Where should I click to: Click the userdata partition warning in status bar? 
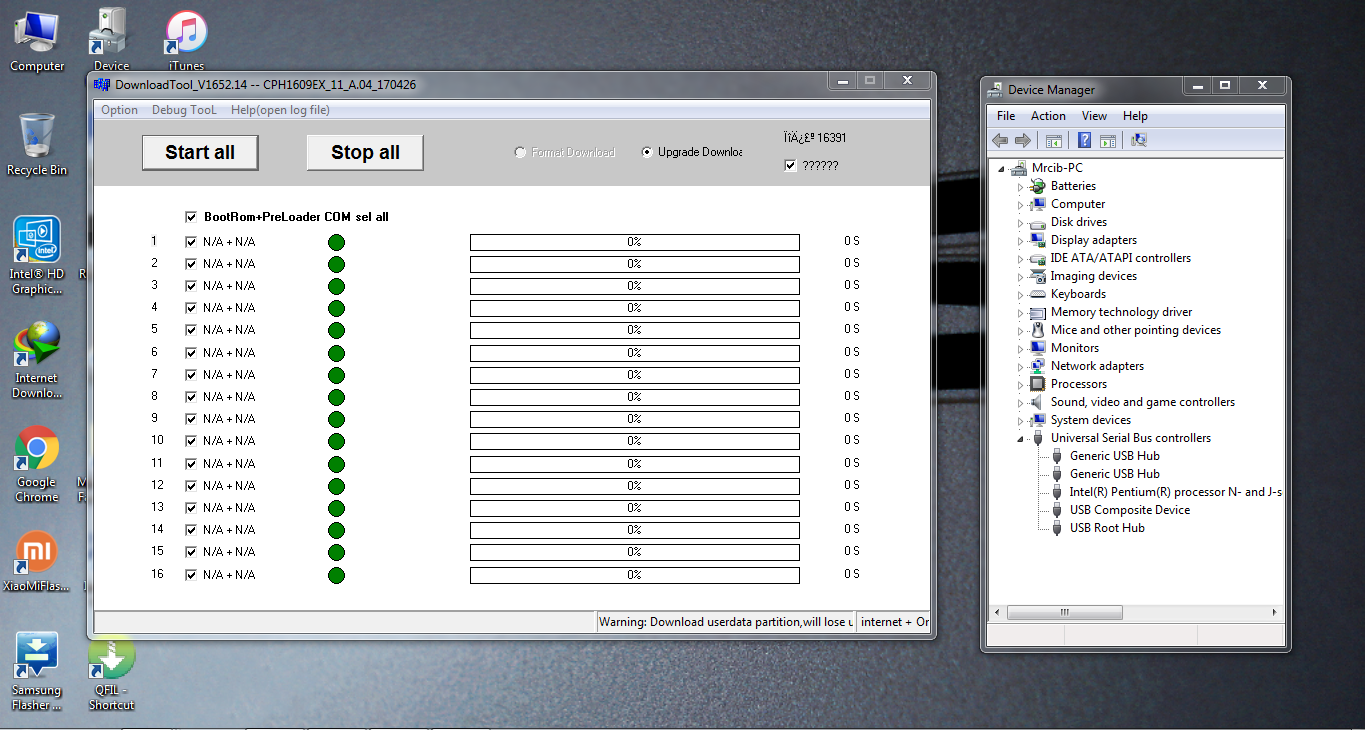(x=726, y=622)
